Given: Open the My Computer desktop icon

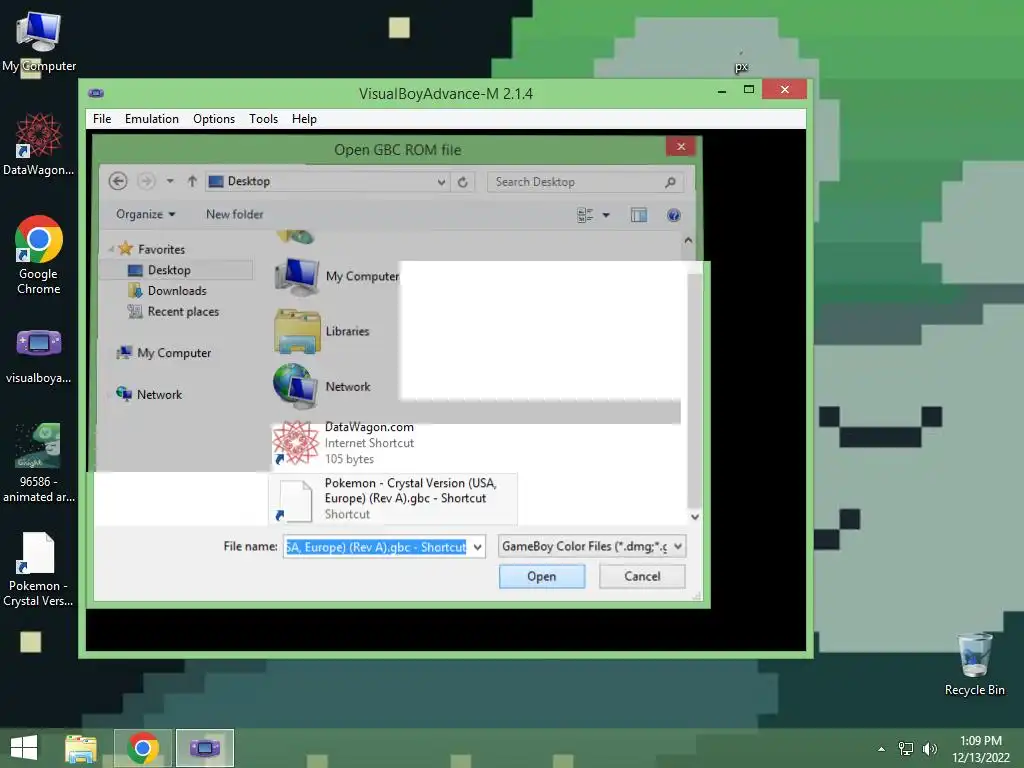Looking at the screenshot, I should (x=39, y=41).
